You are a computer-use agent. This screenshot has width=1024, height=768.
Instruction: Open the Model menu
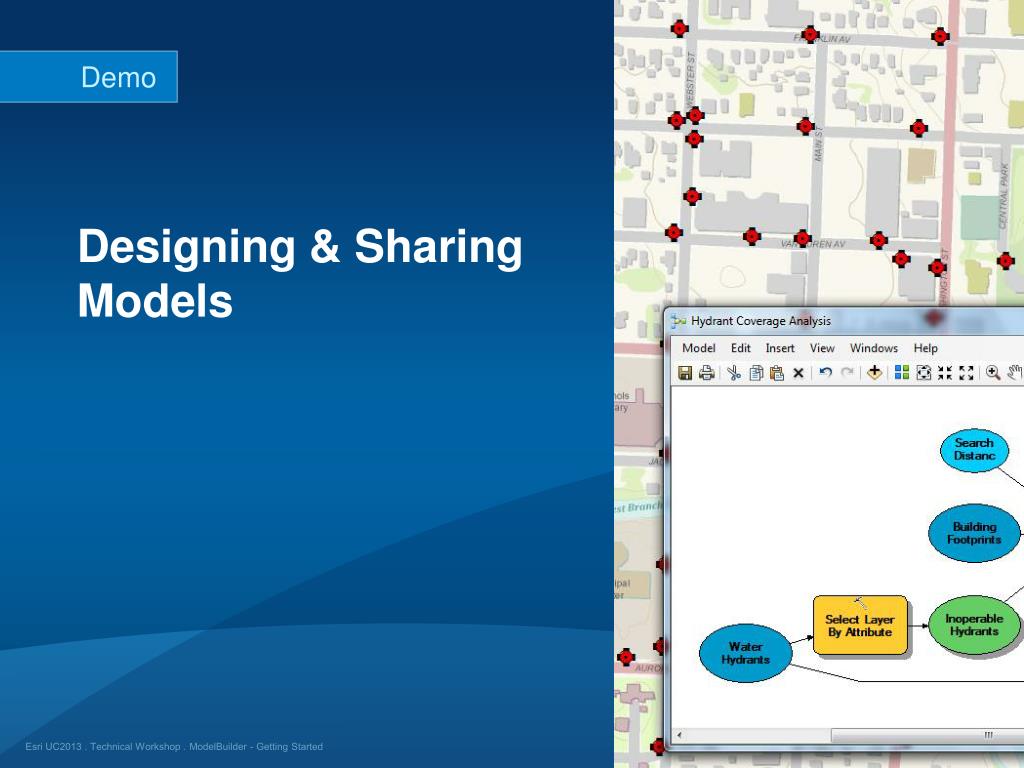[699, 348]
